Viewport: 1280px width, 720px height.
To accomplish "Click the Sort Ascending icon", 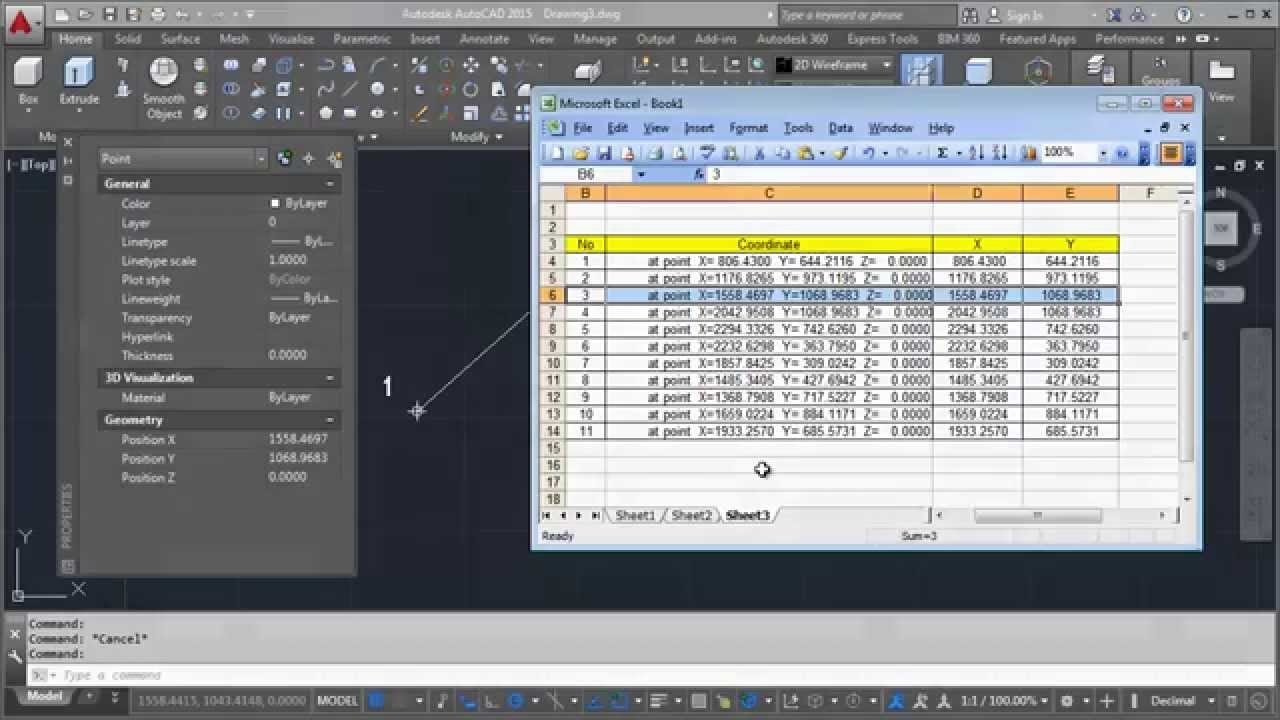I will [x=977, y=153].
